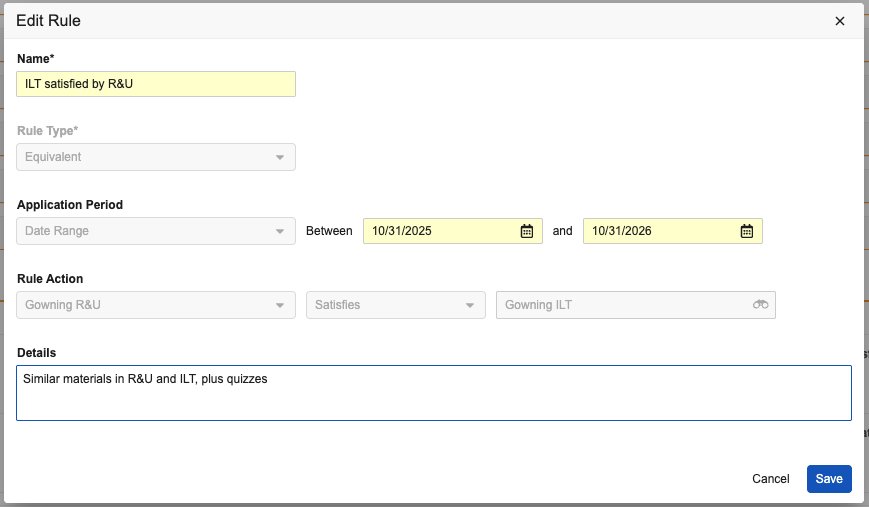Screen dimensions: 869x507
Task: Focus the Name field containing ILT satisfied by R&U
Action: 156,84
